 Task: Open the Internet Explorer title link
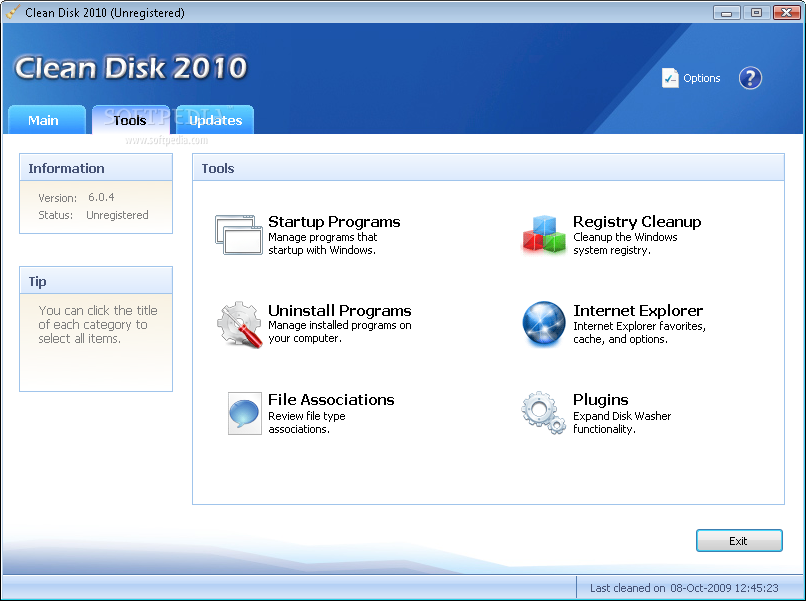(638, 311)
